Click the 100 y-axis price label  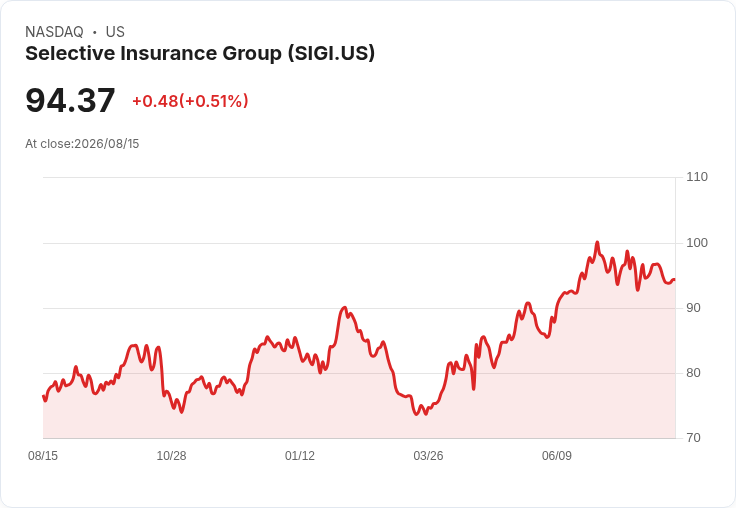click(697, 243)
